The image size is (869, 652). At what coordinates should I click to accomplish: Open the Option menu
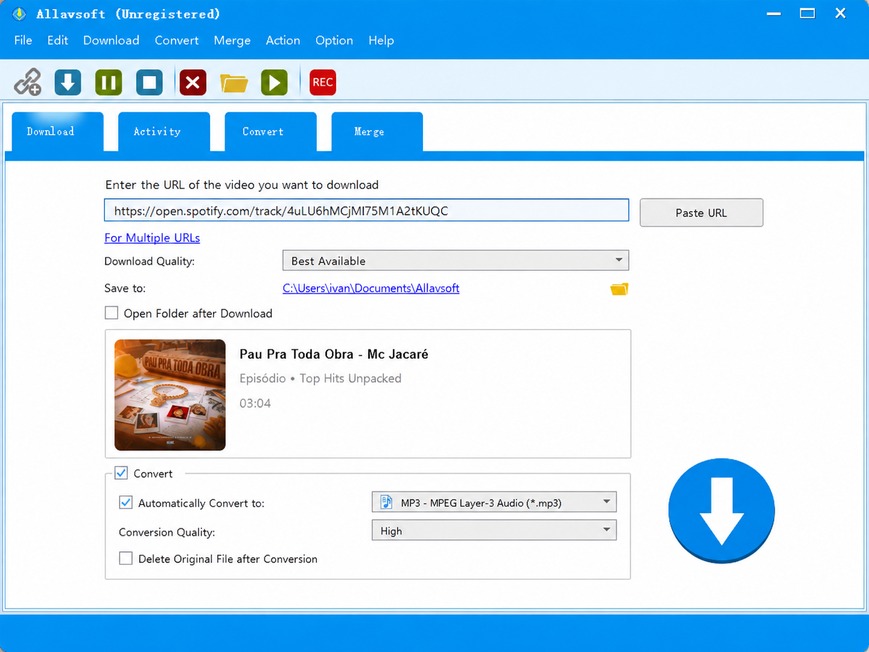point(334,40)
